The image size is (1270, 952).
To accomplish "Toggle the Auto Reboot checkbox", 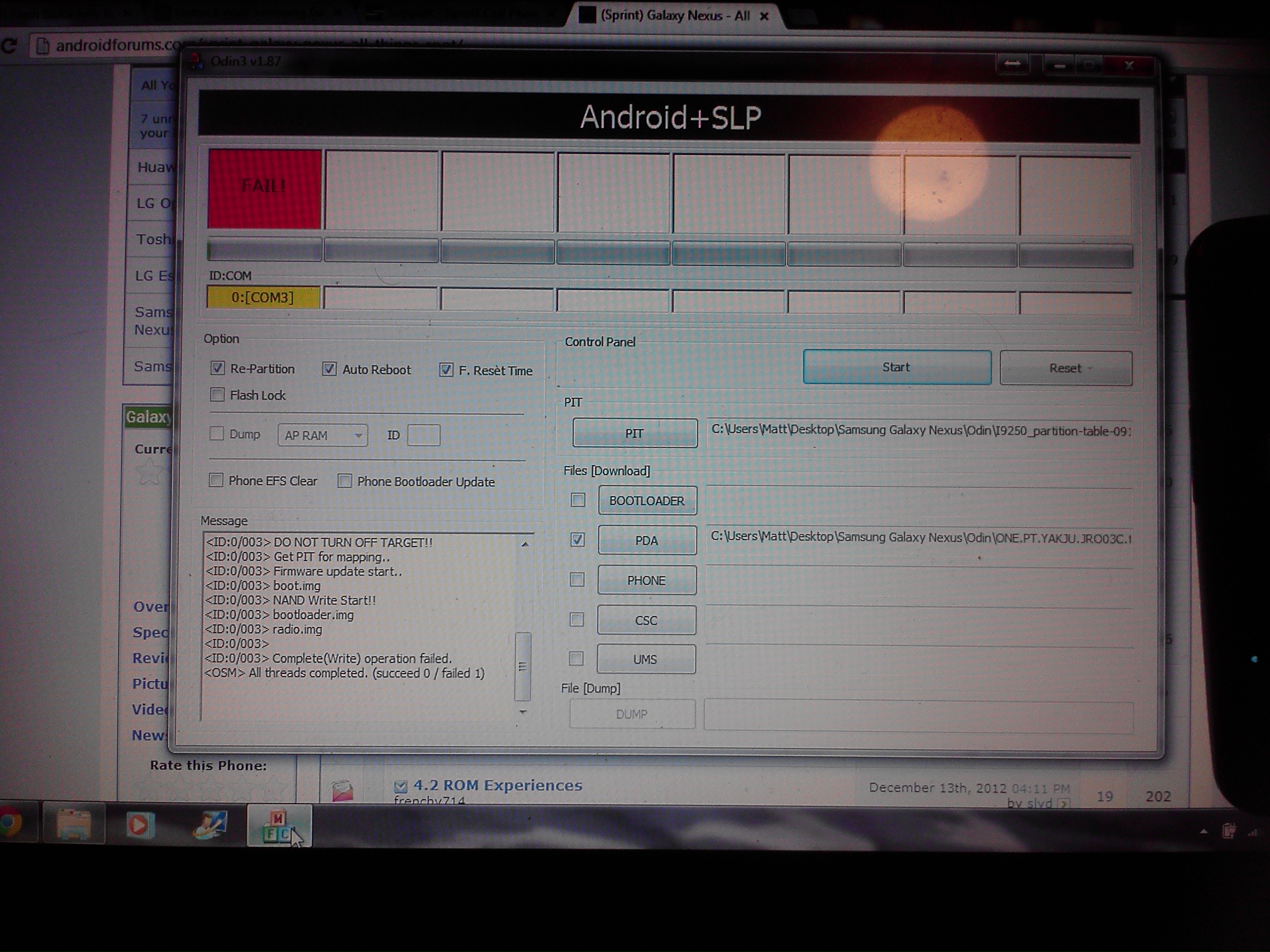I will 329,369.
